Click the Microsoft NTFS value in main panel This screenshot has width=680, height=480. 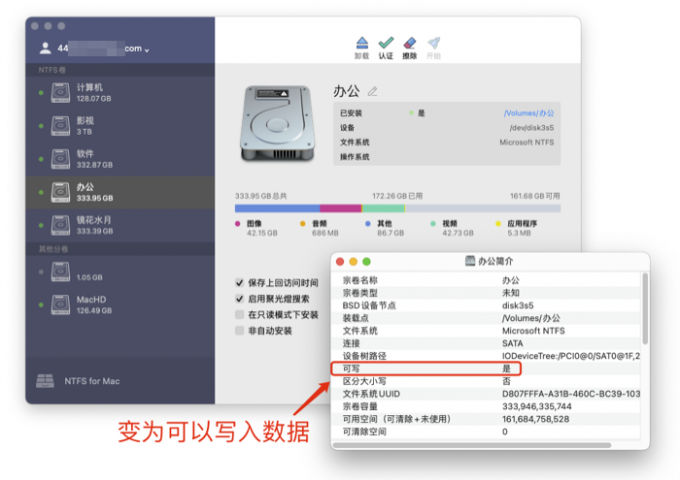pyautogui.click(x=526, y=142)
